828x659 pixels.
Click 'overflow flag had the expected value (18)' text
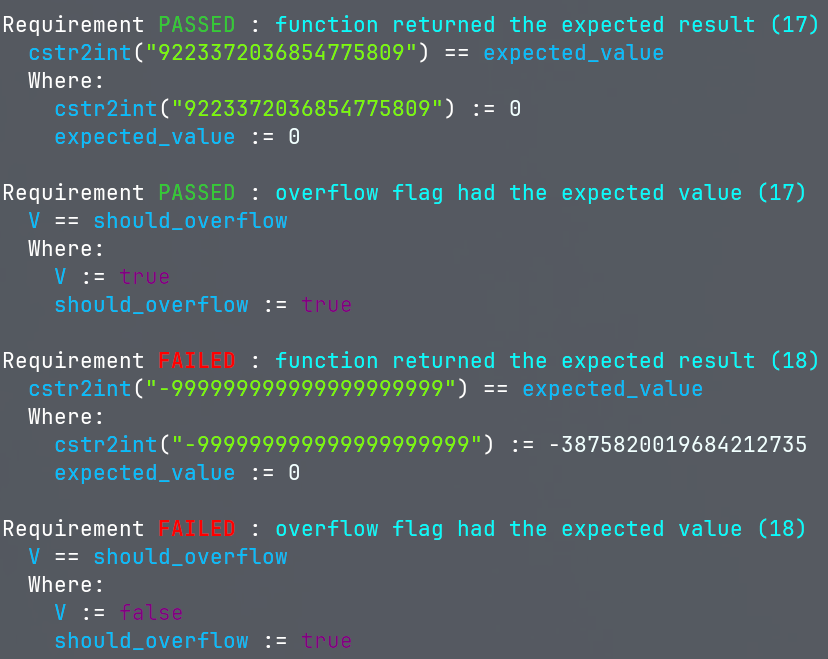(x=540, y=528)
